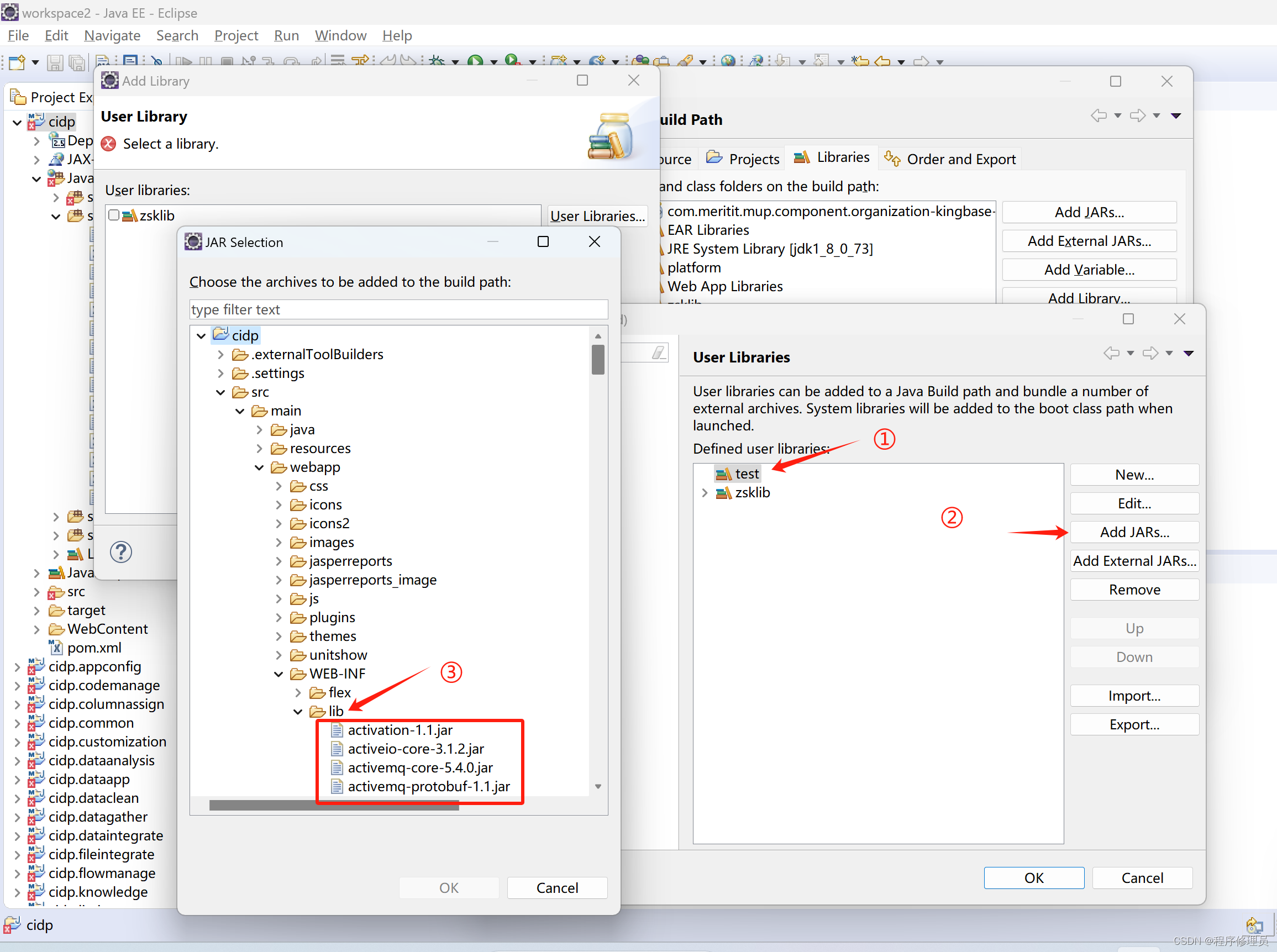The height and width of the screenshot is (952, 1277).
Task: Select 'activemq-core-5.4.0.jar' in the list
Action: pos(420,767)
